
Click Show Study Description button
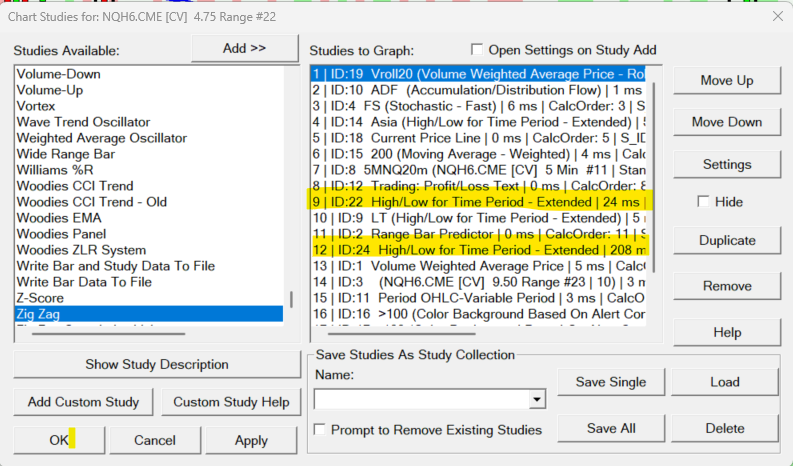point(157,364)
